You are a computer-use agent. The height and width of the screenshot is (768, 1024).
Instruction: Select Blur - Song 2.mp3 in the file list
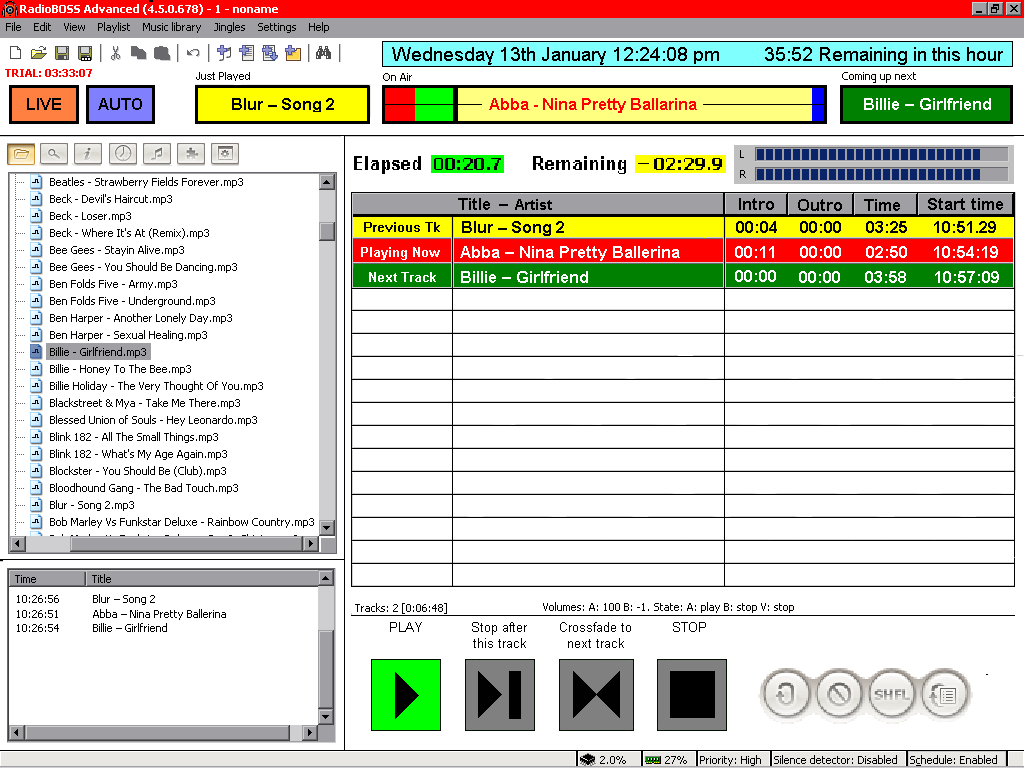[91, 505]
